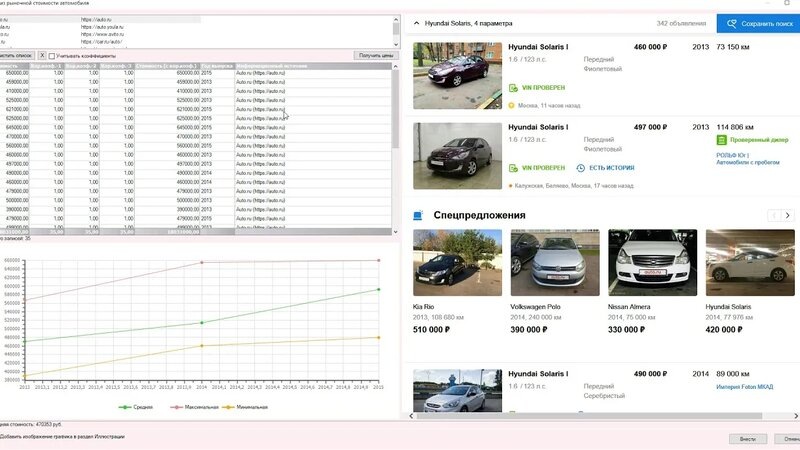Click the 390 000 ₽ price under Volkswagen Polo

(x=529, y=330)
